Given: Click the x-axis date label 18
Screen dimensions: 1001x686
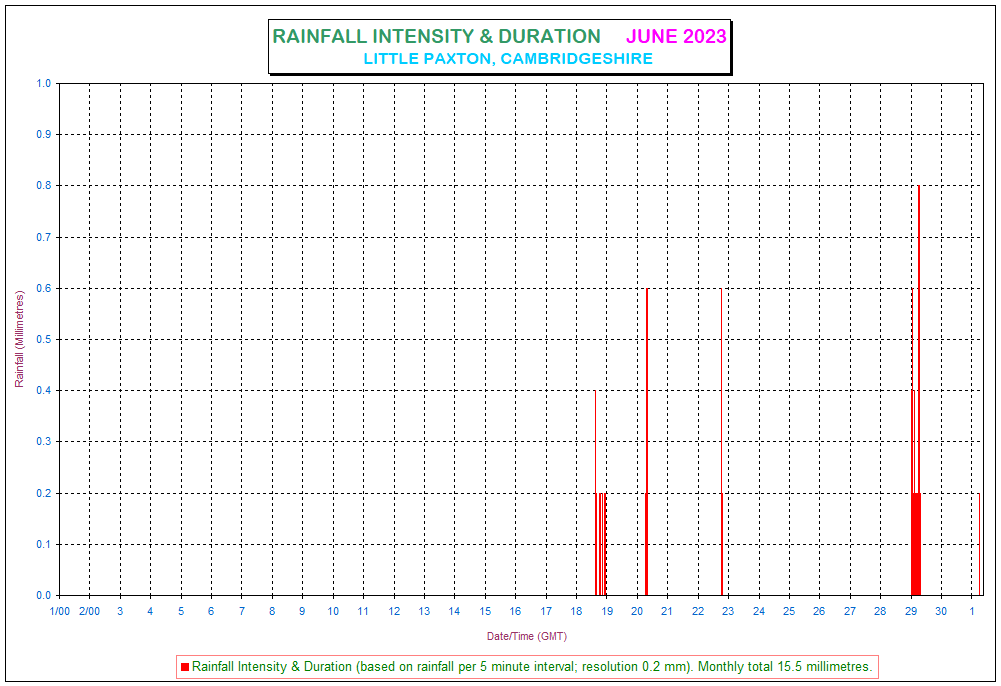Looking at the screenshot, I should 576,611.
